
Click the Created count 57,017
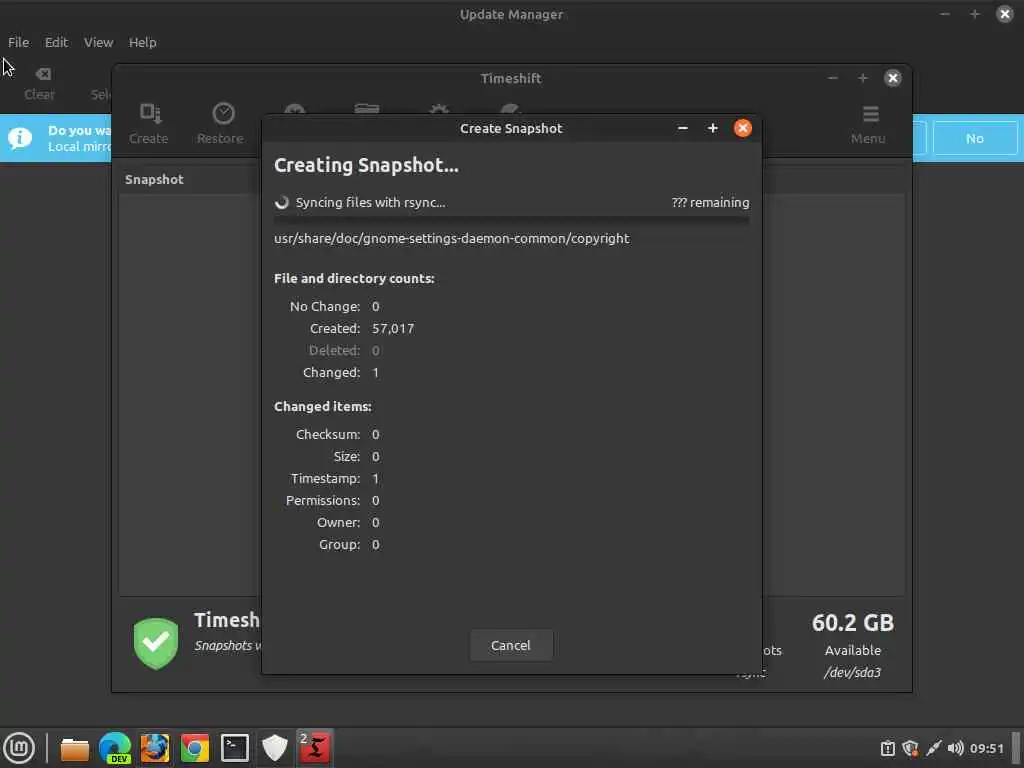(393, 328)
